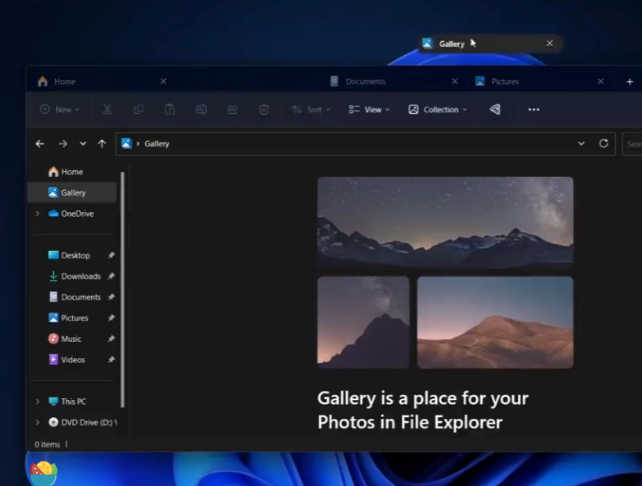Expand the DVD Drive tree node
The width and height of the screenshot is (642, 486).
pyautogui.click(x=38, y=423)
